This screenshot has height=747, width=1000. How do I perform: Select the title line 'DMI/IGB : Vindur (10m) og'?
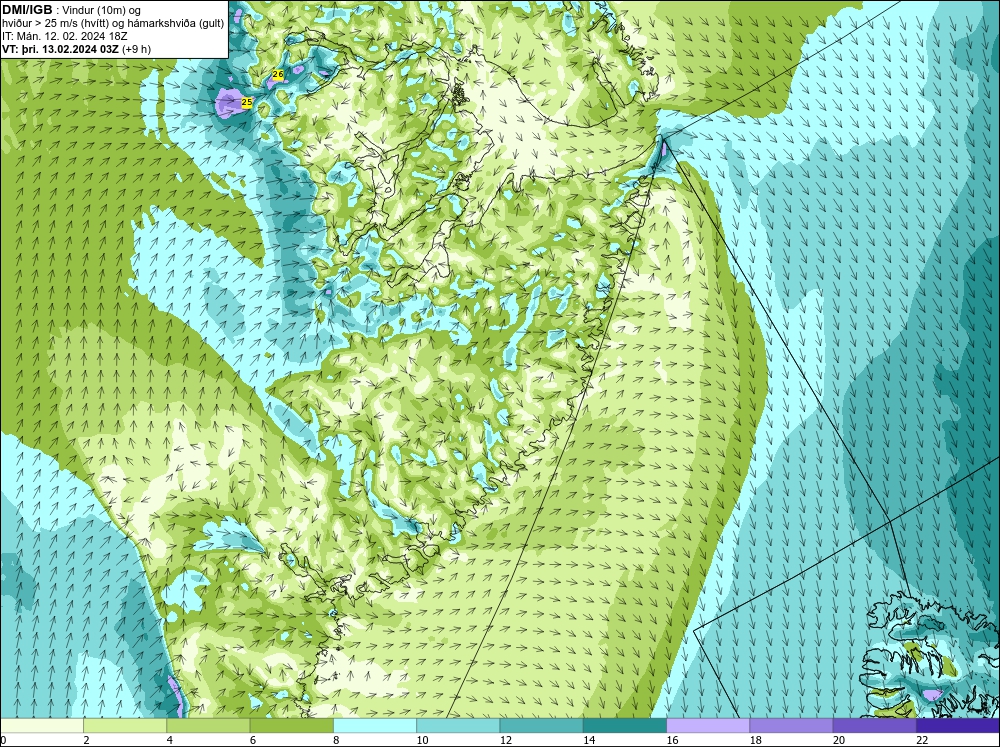pos(72,10)
